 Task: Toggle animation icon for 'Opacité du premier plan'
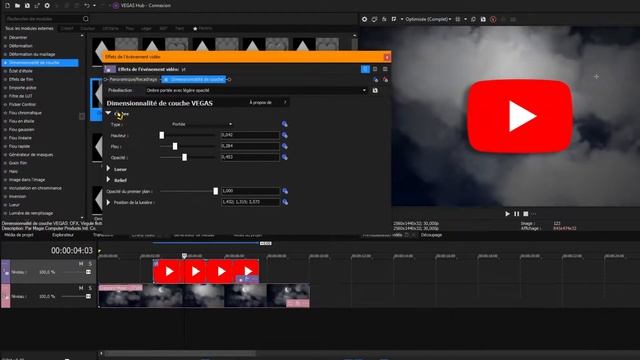tap(285, 191)
